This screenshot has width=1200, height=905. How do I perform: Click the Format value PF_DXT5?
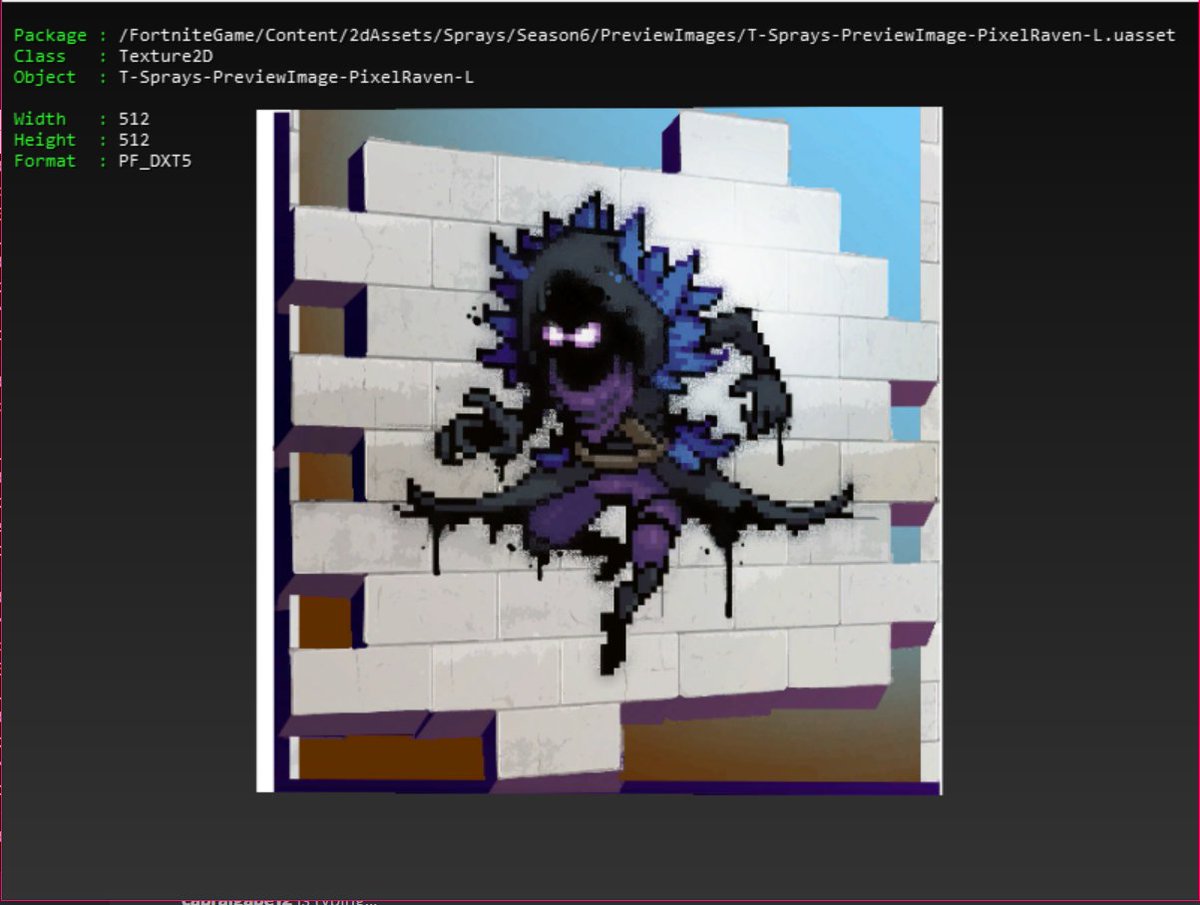click(155, 161)
